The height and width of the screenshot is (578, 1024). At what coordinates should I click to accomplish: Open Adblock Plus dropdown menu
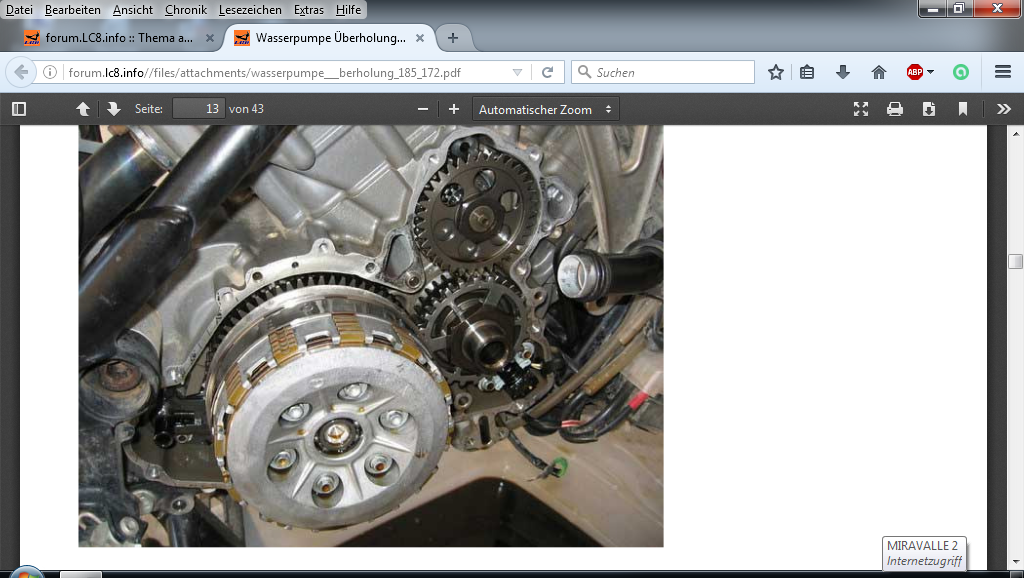(920, 72)
